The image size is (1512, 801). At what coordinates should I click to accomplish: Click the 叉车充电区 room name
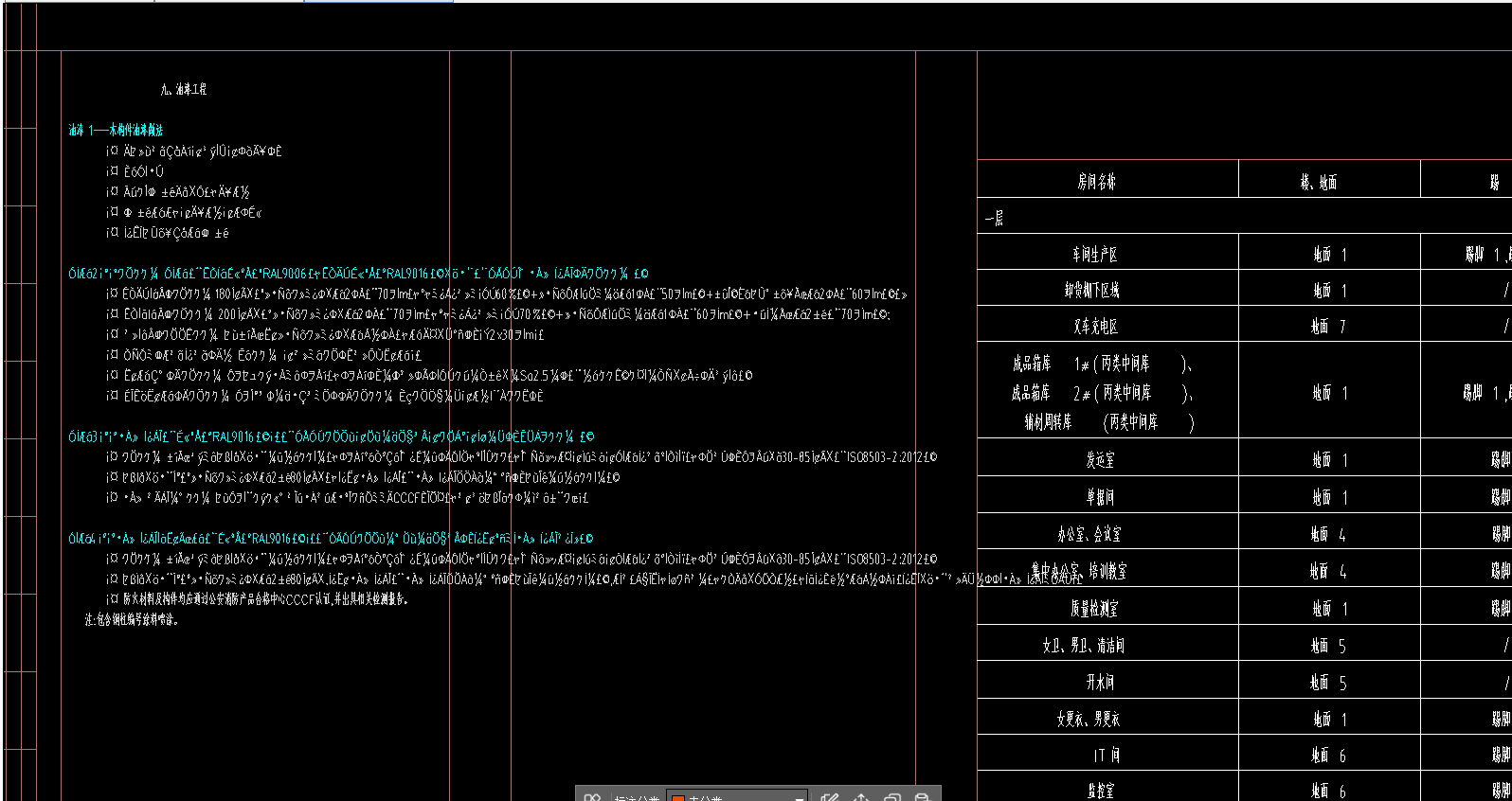(1095, 327)
